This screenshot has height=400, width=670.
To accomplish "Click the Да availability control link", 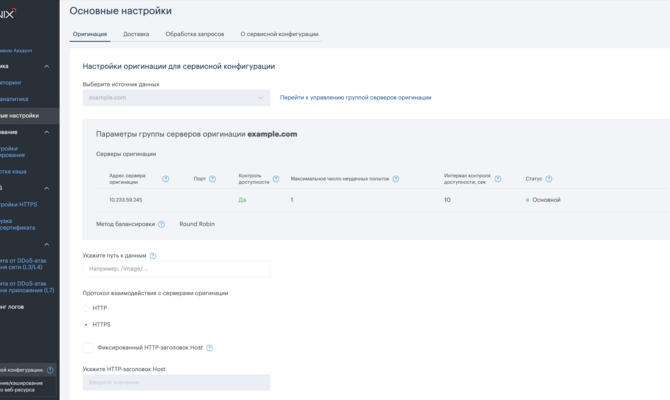I will tap(242, 200).
